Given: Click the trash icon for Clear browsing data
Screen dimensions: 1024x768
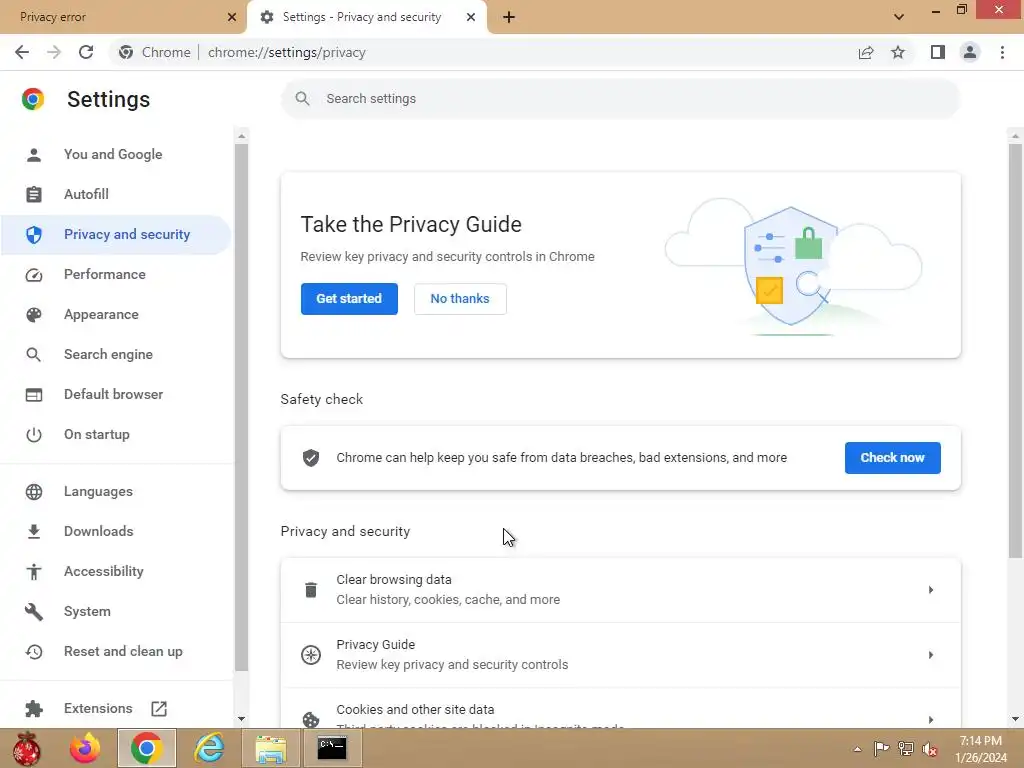Looking at the screenshot, I should (311, 590).
